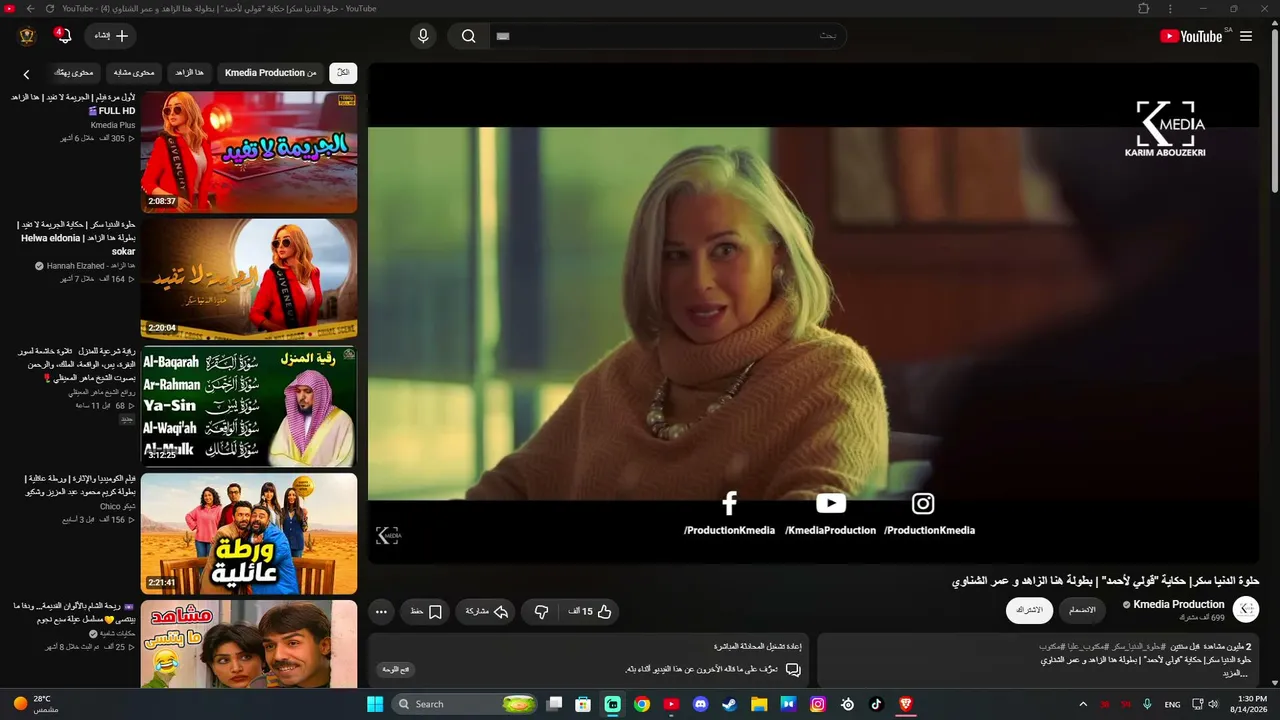
Task: Open Google Chrome from taskbar
Action: point(642,704)
